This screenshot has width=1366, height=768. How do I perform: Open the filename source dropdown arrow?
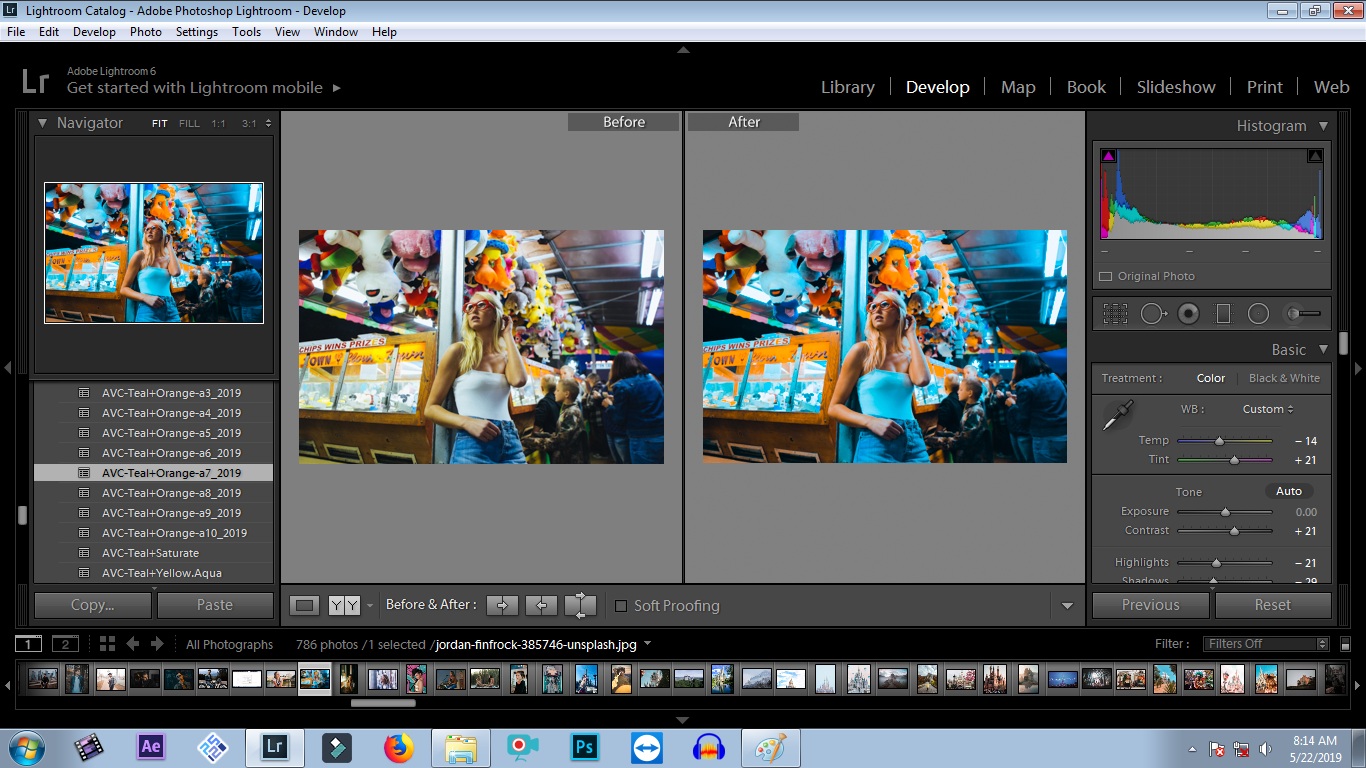point(648,644)
